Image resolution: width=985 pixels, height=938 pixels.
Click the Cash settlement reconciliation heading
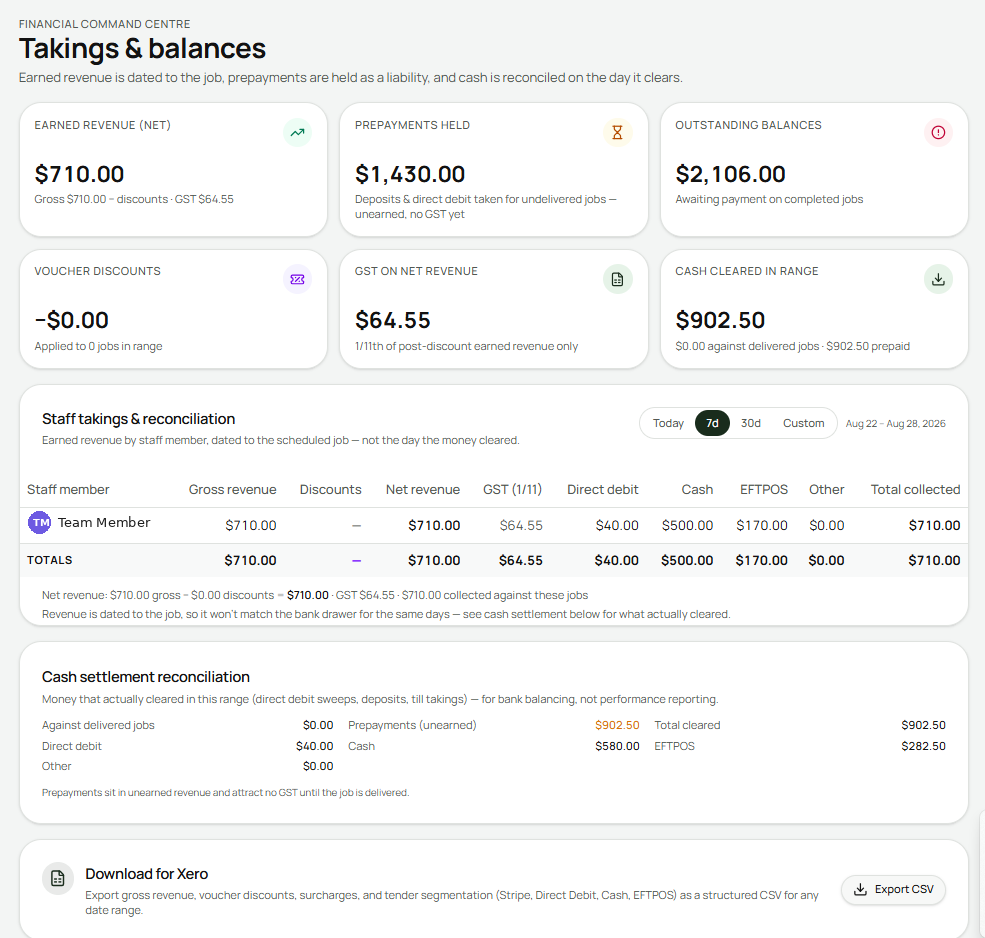[146, 677]
